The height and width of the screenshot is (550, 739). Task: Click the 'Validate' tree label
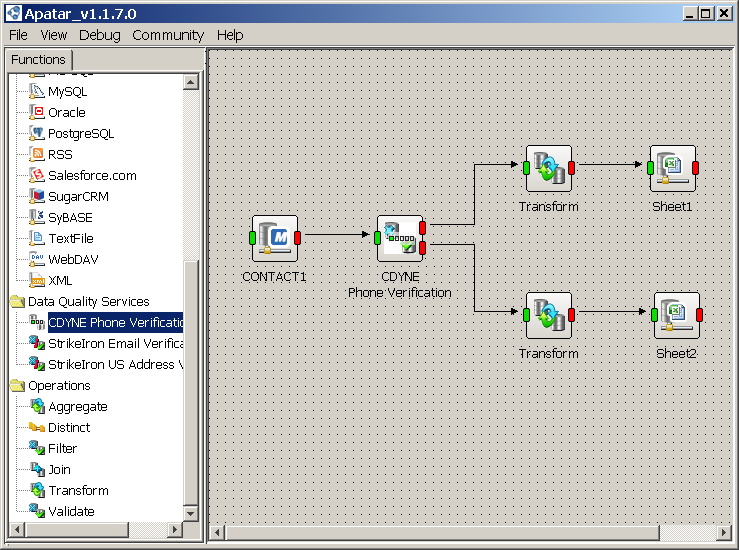click(x=71, y=511)
